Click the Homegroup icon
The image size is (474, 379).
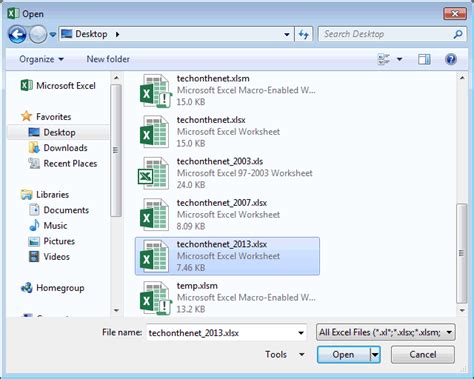[26, 287]
